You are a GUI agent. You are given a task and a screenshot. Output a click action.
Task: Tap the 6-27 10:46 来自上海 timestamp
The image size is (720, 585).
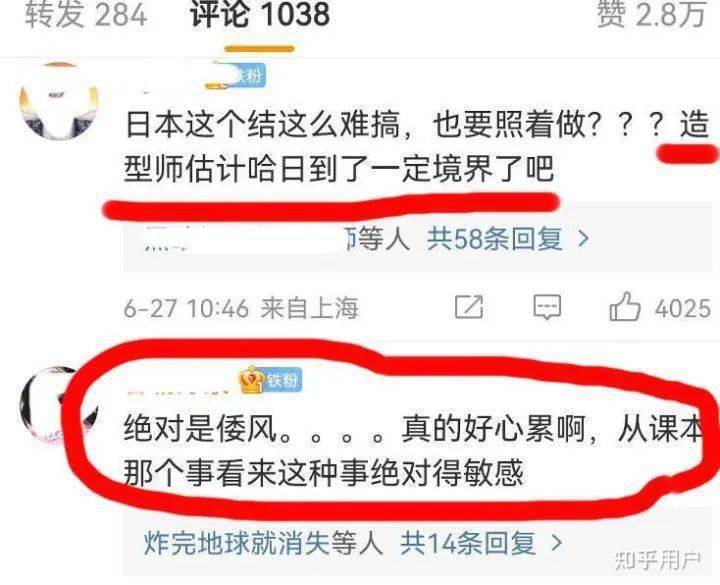point(241,307)
